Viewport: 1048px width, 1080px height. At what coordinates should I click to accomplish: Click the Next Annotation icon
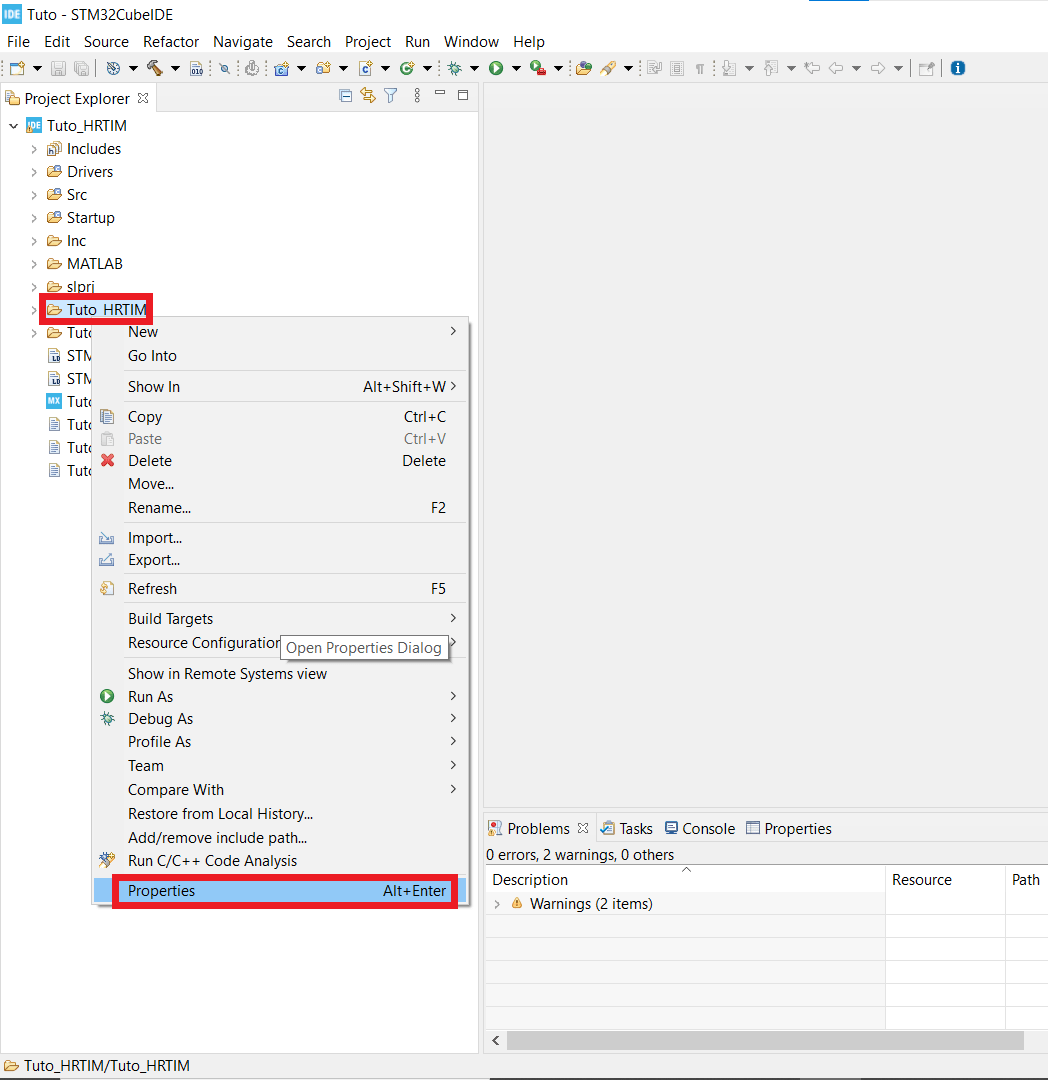[x=729, y=68]
